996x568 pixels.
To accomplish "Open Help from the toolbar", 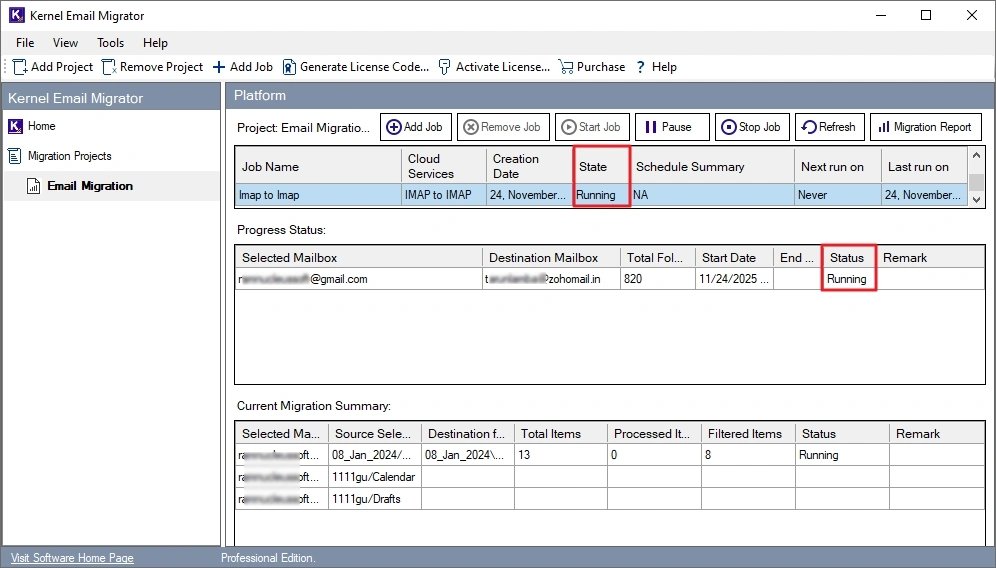I will (656, 67).
